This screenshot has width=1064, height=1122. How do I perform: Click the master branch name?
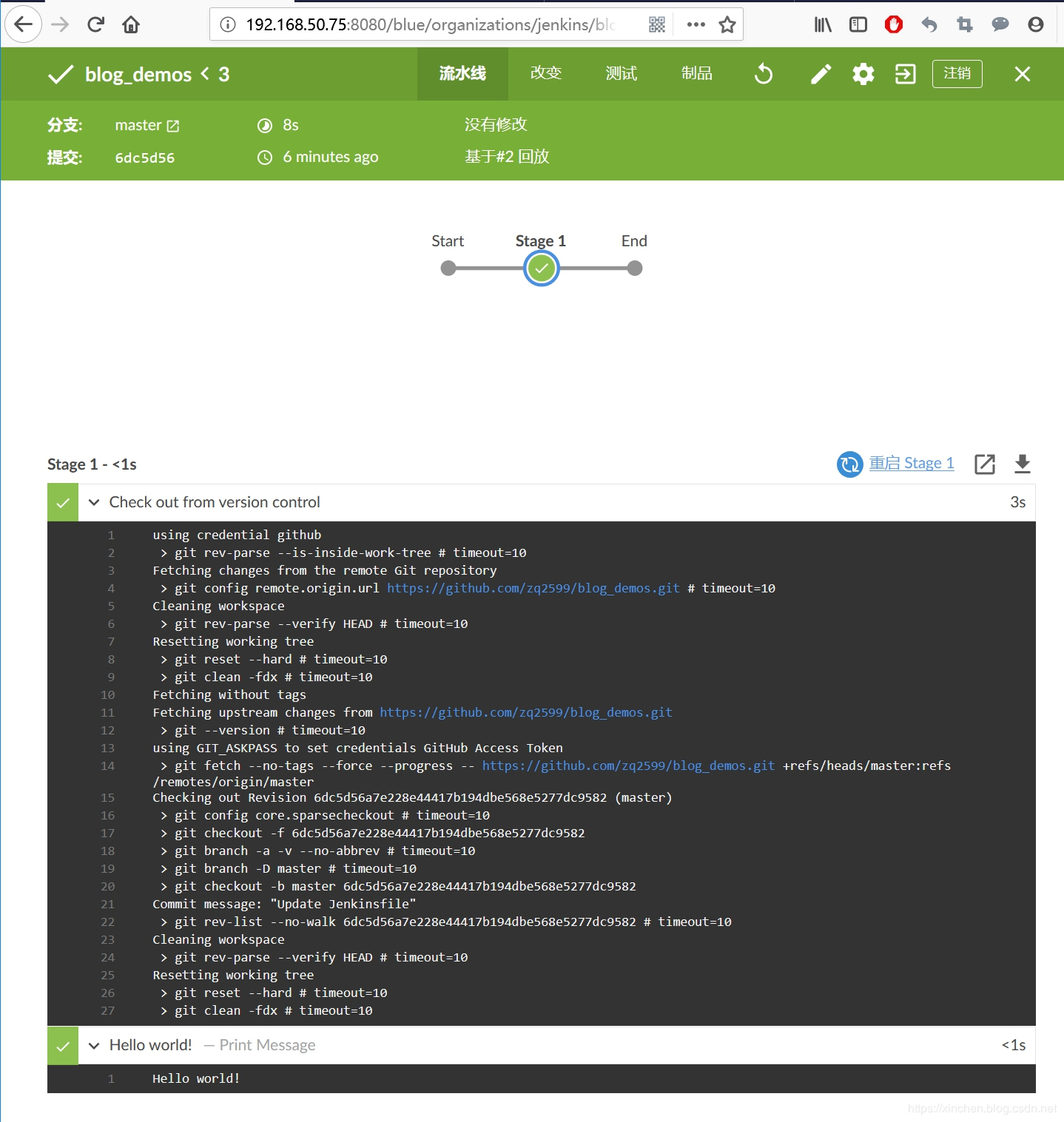pos(138,125)
